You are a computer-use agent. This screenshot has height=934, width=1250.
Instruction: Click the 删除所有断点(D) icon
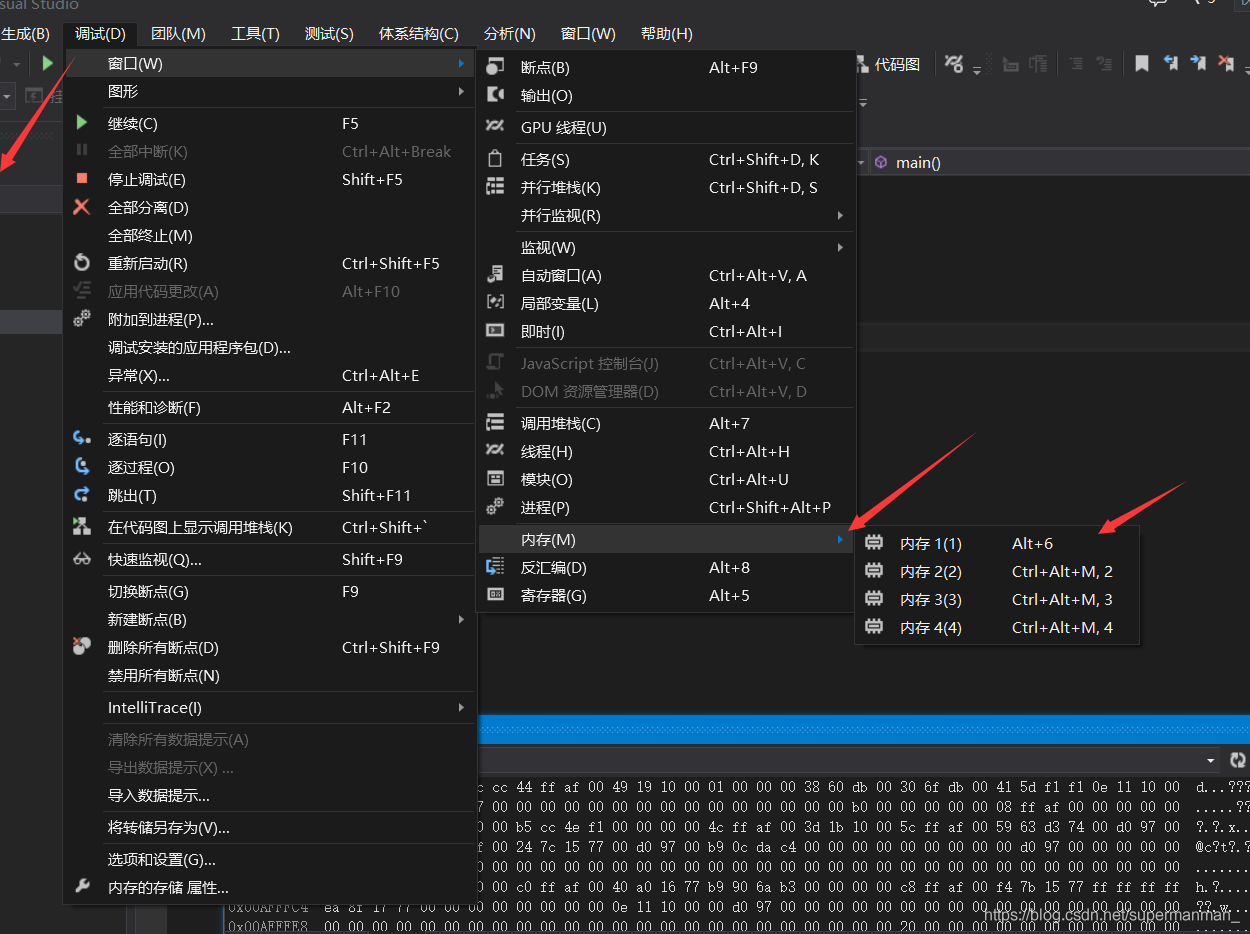(82, 647)
